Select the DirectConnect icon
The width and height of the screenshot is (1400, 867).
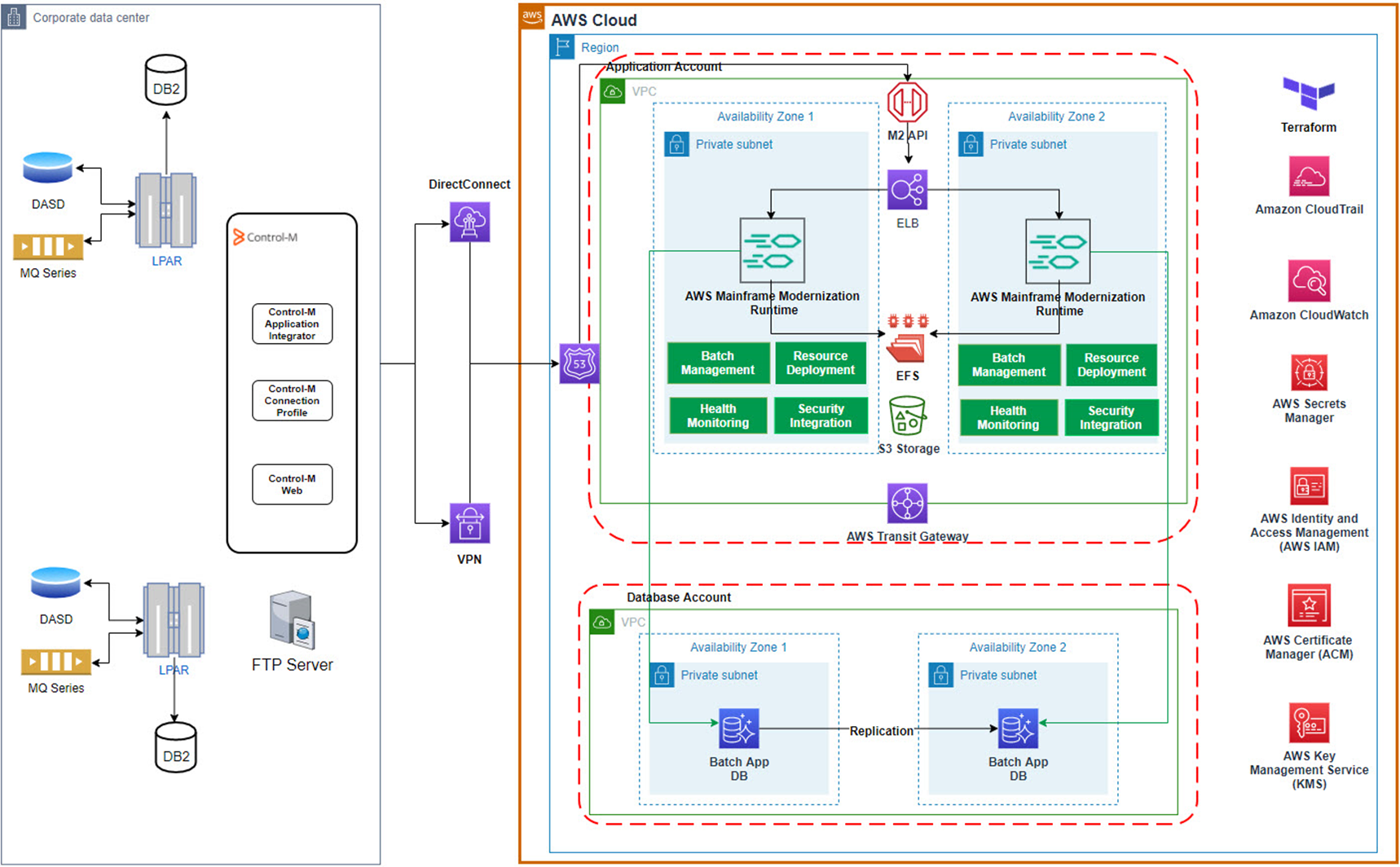[469, 222]
